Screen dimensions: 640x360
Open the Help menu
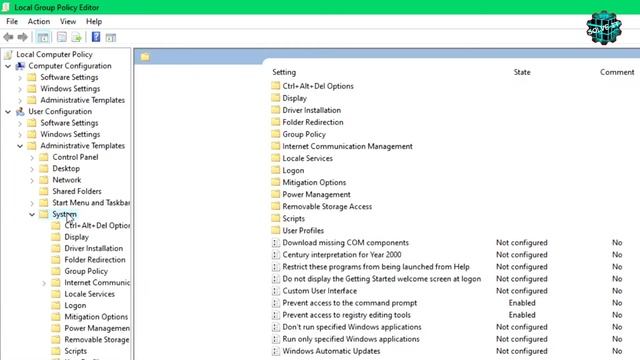point(94,22)
